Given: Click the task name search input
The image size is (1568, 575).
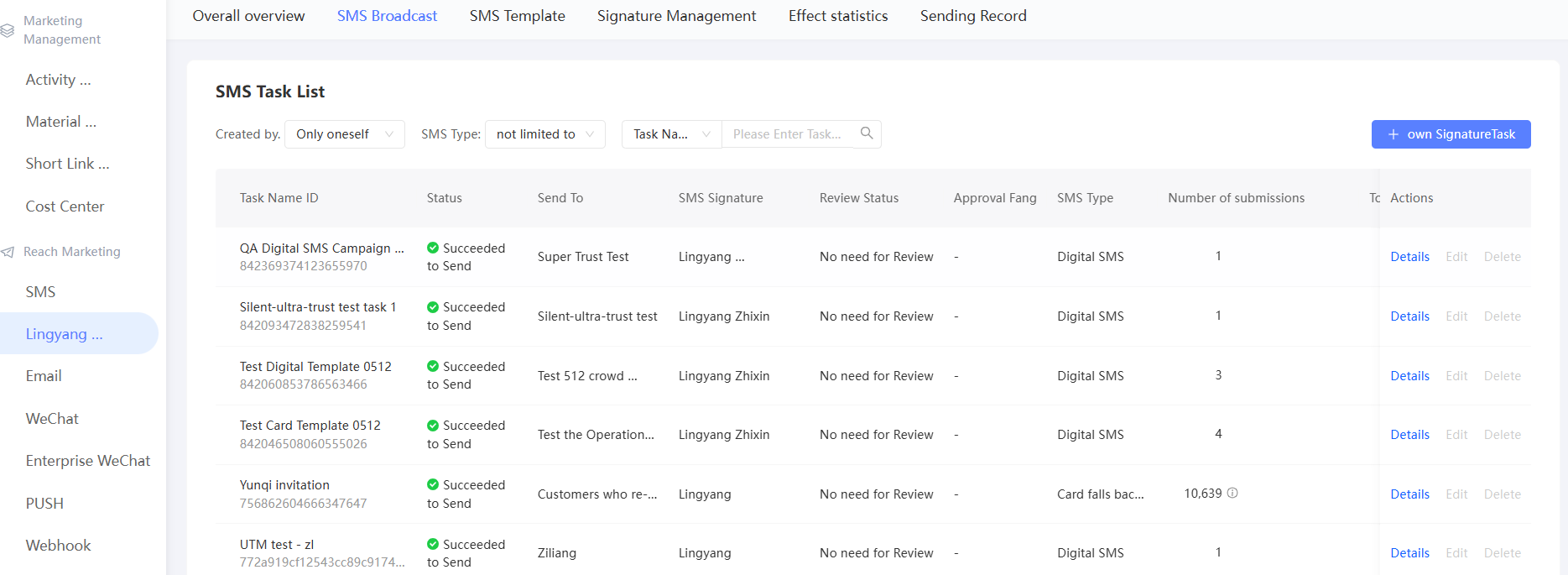Looking at the screenshot, I should coord(787,134).
